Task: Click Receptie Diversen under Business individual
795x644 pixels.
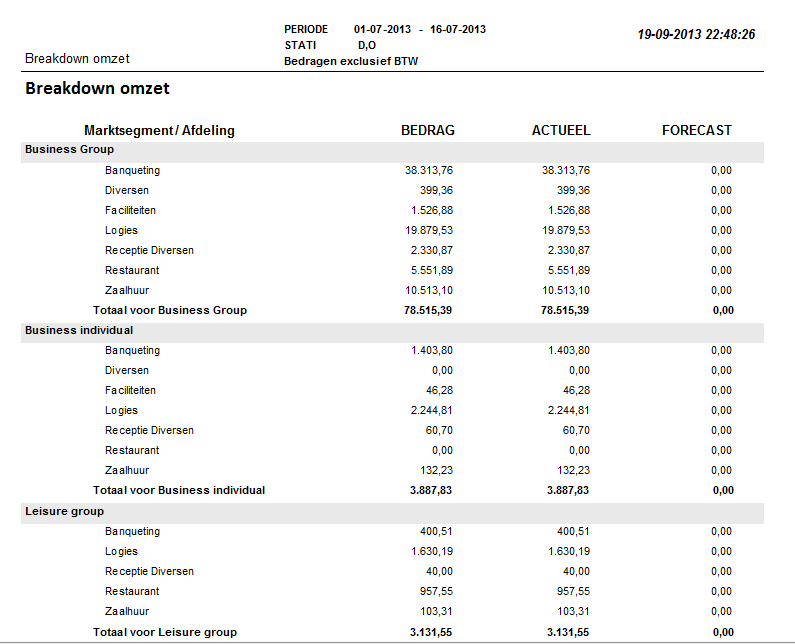Action: click(x=149, y=431)
